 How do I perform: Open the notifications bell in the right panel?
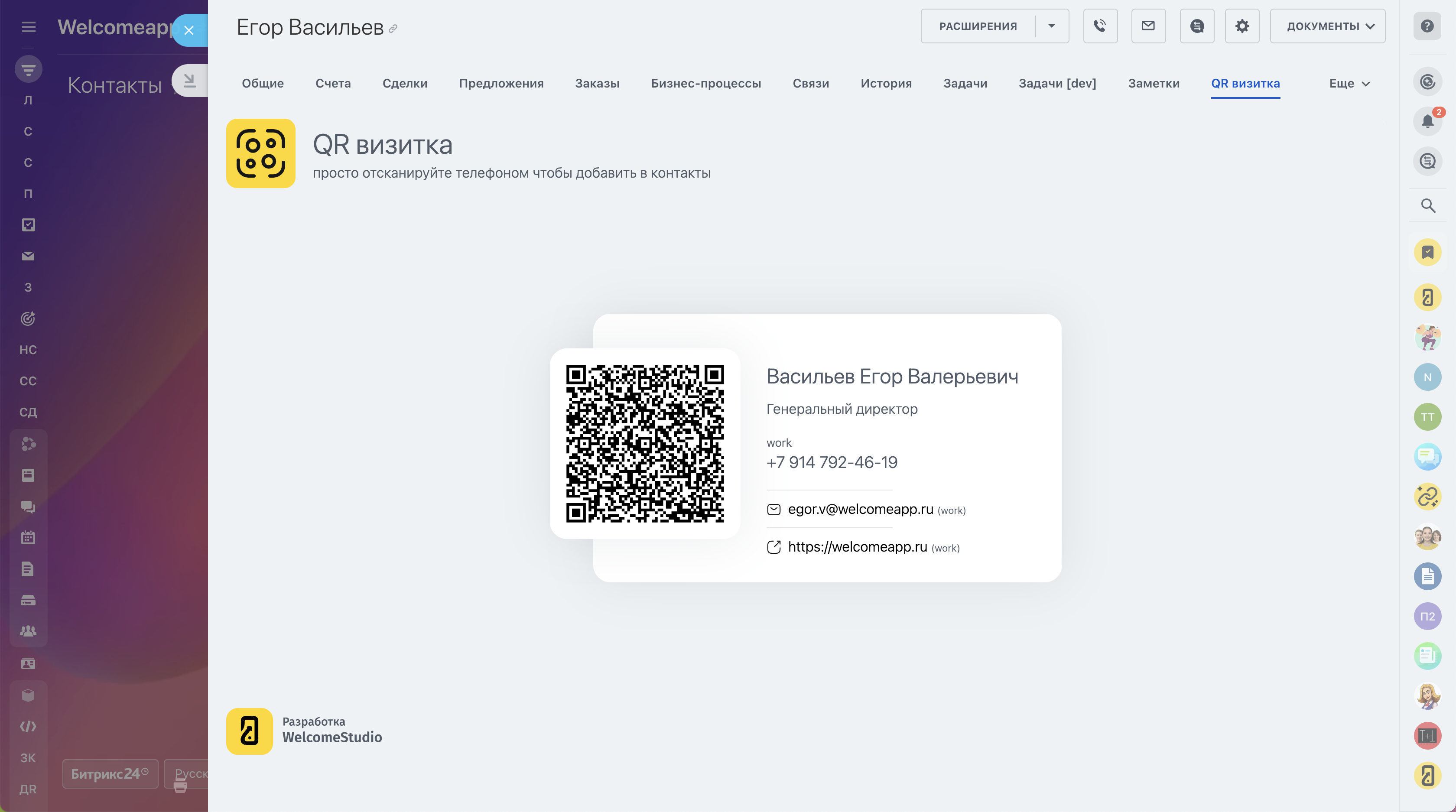coord(1427,121)
